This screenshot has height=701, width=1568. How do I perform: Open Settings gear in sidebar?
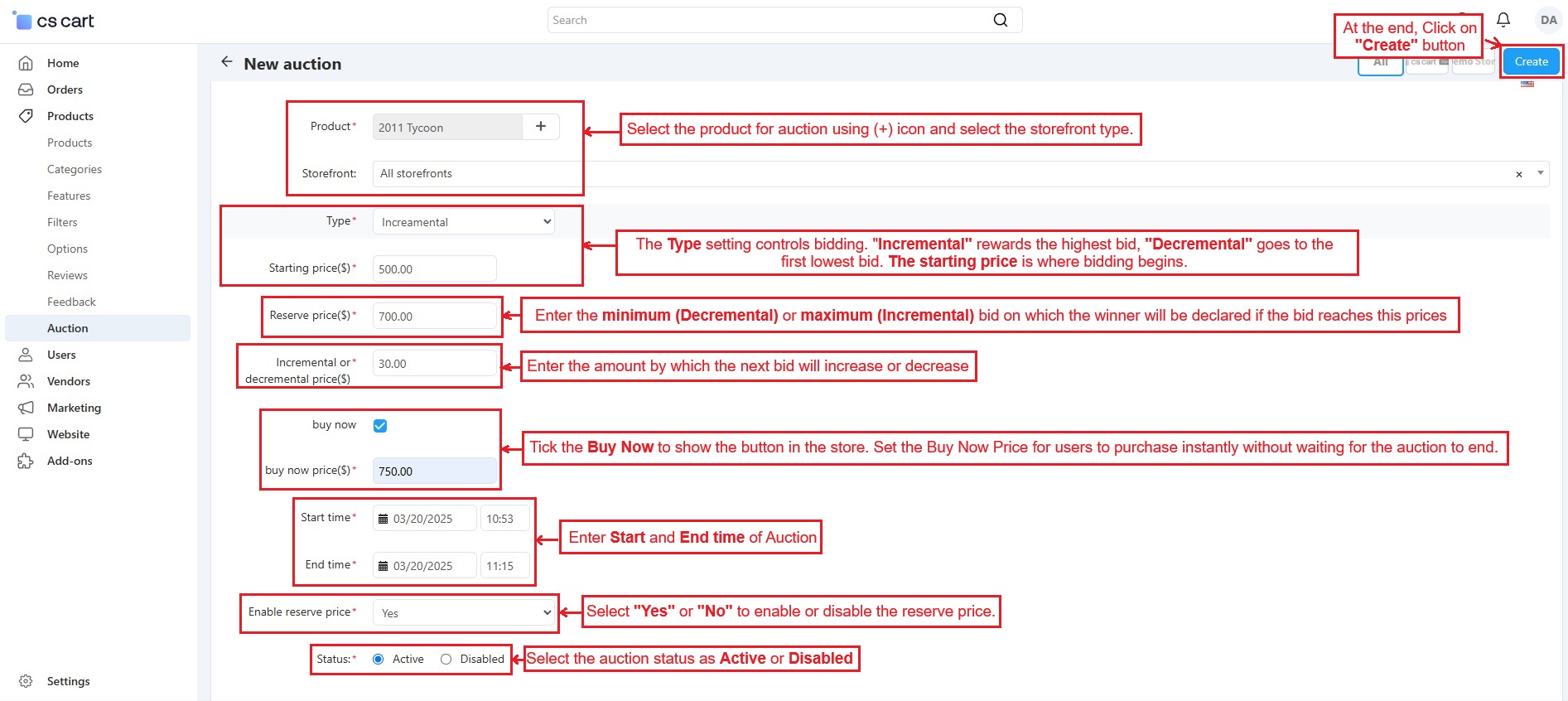pyautogui.click(x=26, y=681)
